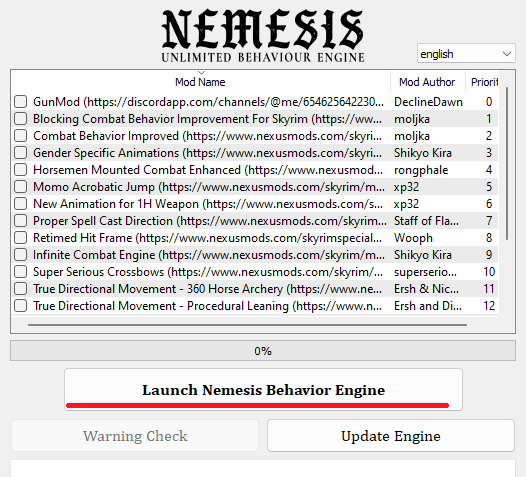
Task: Click the vertical scrollbar of mod list
Action: [x=507, y=163]
